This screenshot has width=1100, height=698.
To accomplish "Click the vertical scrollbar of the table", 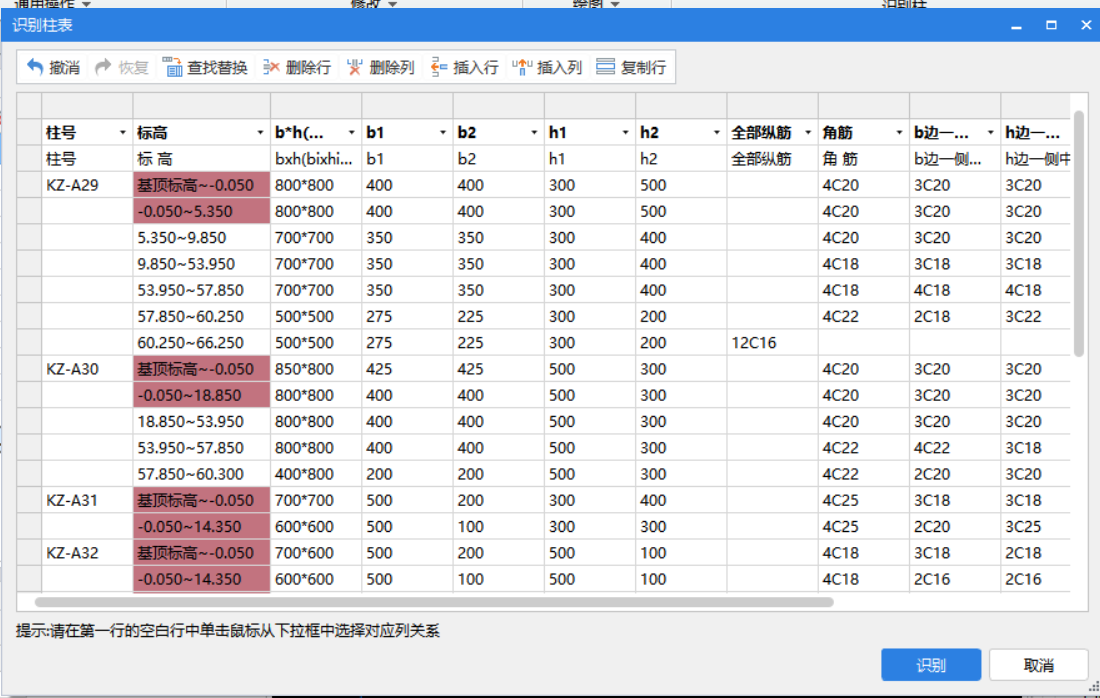I will pyautogui.click(x=1079, y=234).
